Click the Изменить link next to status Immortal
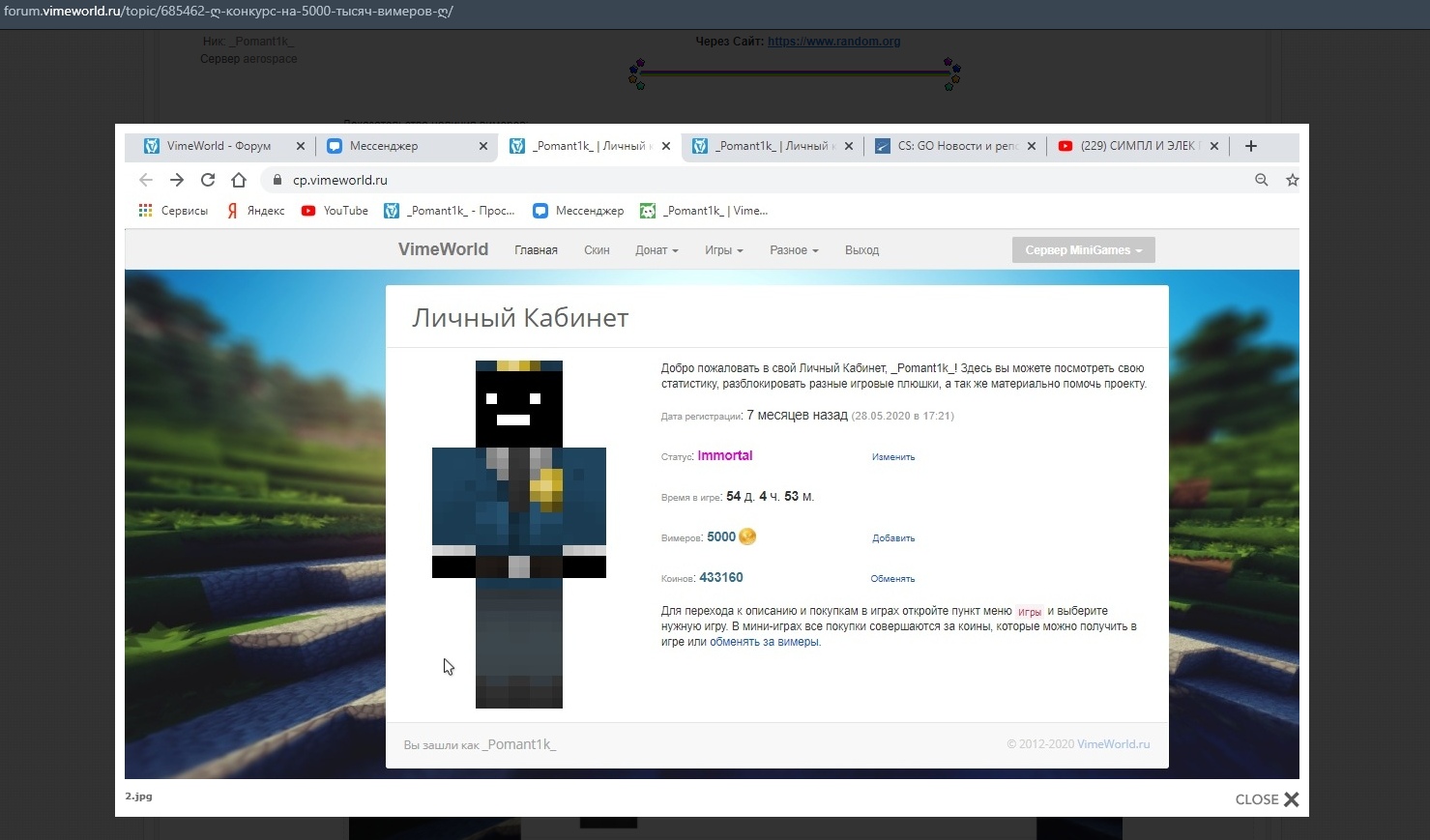Image resolution: width=1430 pixels, height=840 pixels. pyautogui.click(x=893, y=457)
